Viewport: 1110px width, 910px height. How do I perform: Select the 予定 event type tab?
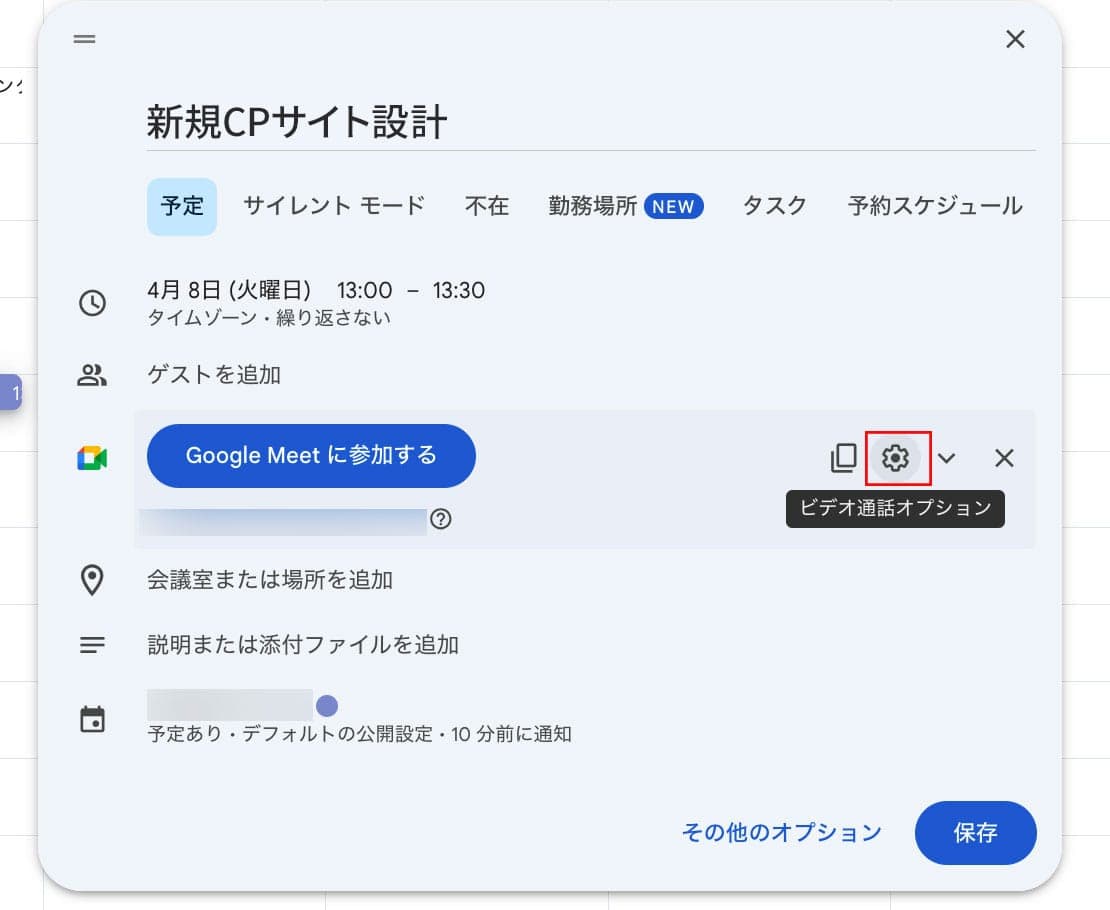[182, 206]
